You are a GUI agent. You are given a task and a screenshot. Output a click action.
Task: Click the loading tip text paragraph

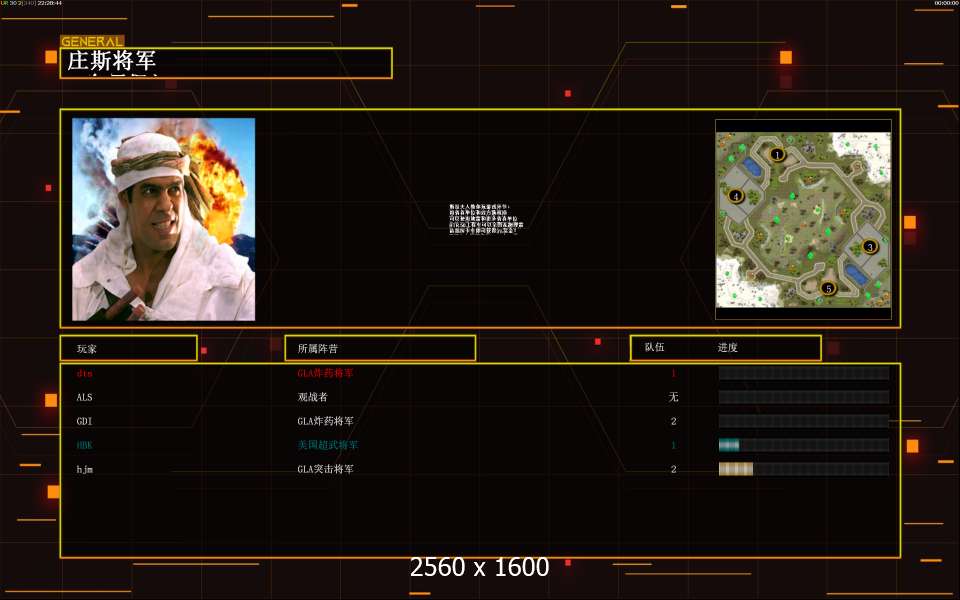coord(486,219)
